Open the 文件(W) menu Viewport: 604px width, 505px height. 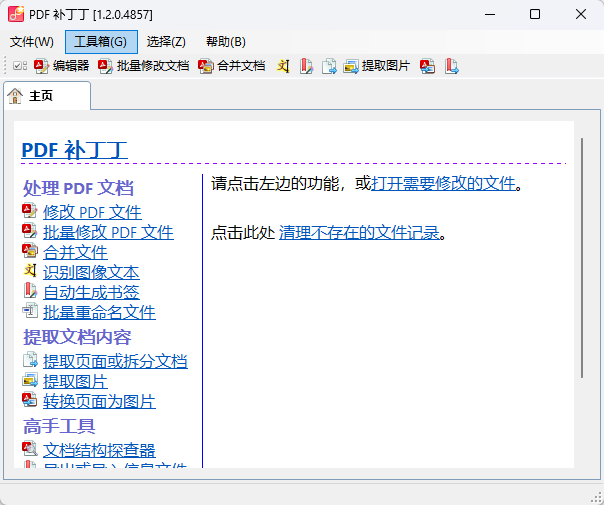[x=32, y=42]
